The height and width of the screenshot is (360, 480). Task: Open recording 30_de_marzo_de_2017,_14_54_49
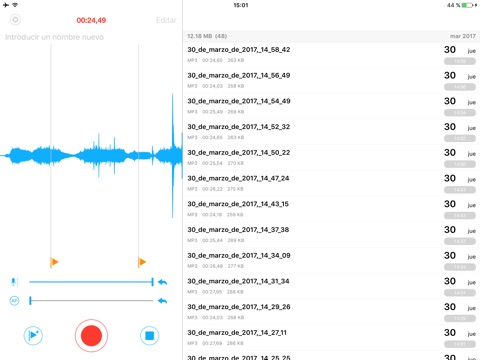click(332, 106)
